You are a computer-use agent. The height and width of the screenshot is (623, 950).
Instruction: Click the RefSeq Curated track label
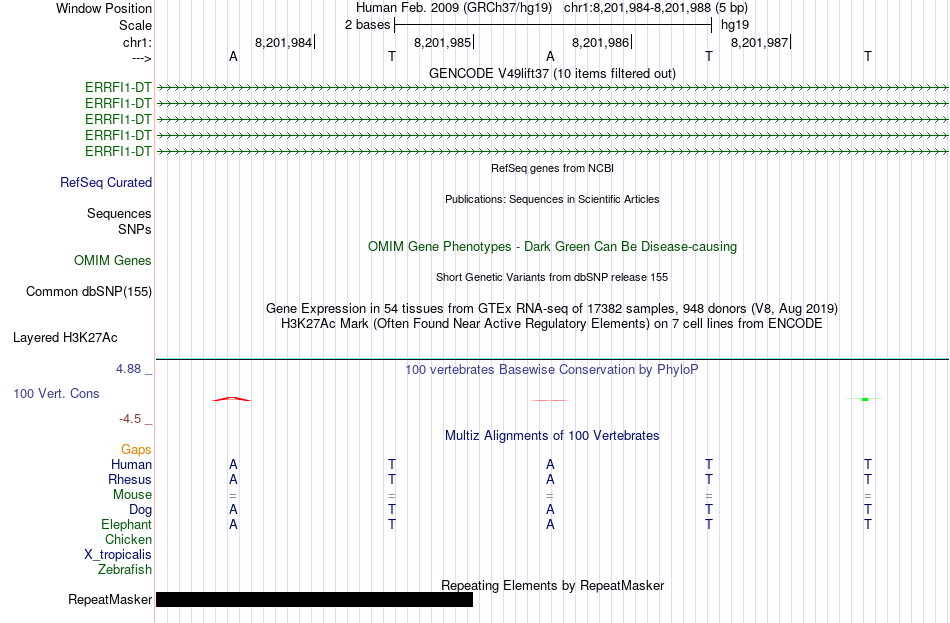(106, 182)
